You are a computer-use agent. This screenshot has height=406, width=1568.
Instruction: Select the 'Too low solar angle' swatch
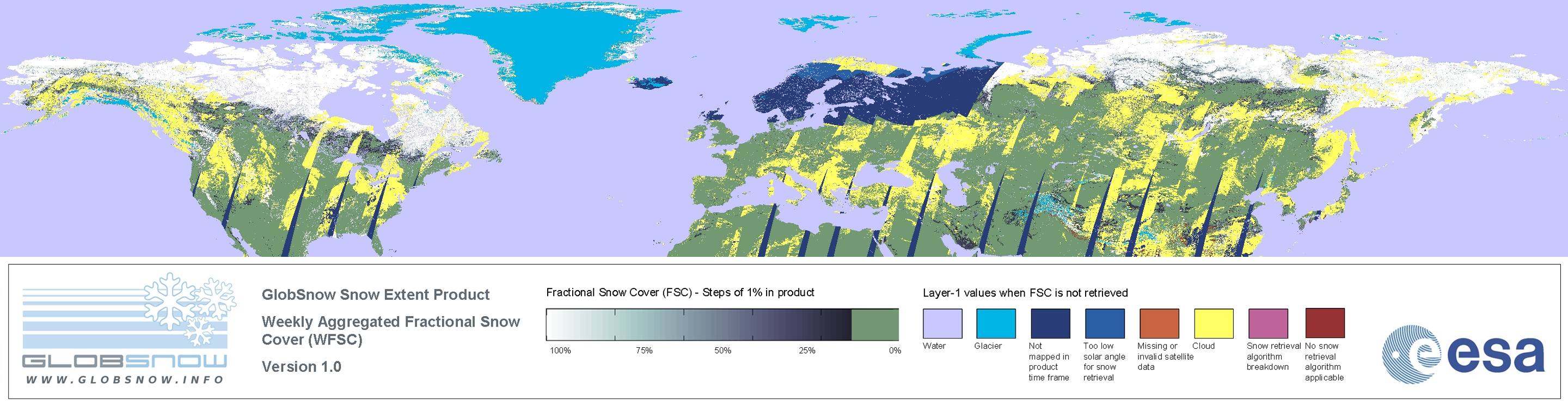[1105, 323]
